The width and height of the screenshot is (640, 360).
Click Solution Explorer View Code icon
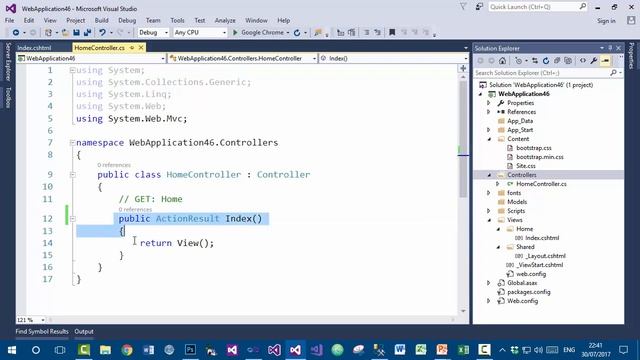[582, 61]
